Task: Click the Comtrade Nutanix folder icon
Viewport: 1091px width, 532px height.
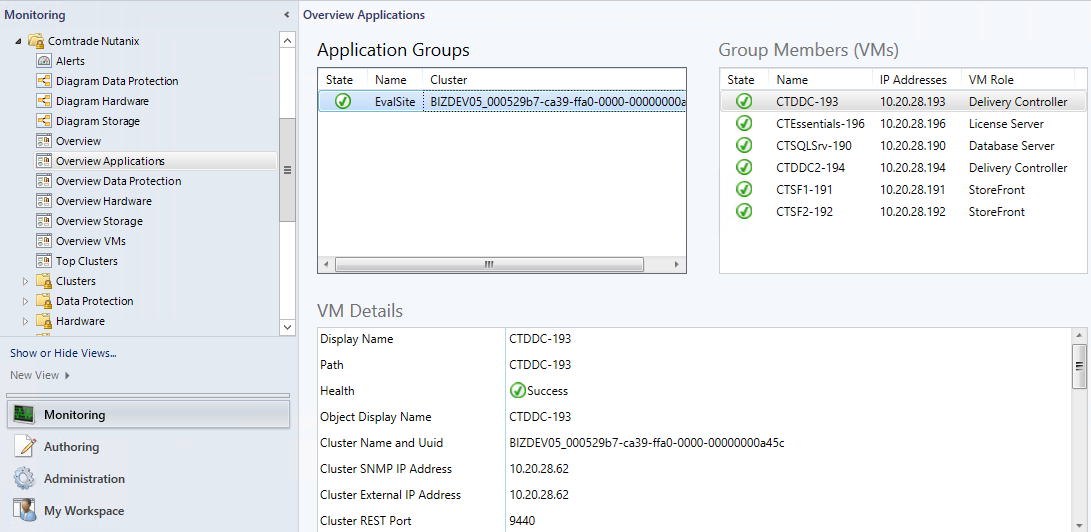Action: point(35,41)
